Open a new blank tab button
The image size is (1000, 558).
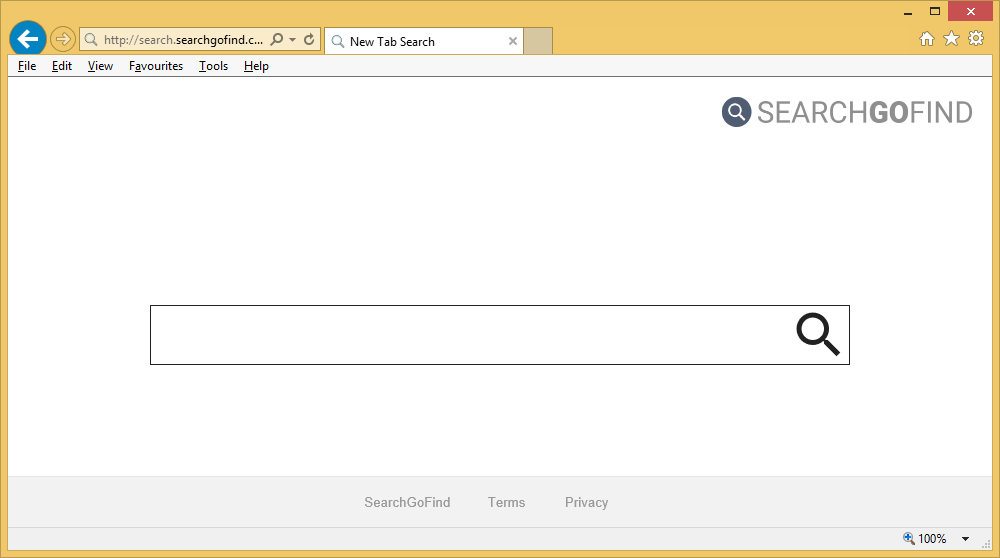point(538,41)
